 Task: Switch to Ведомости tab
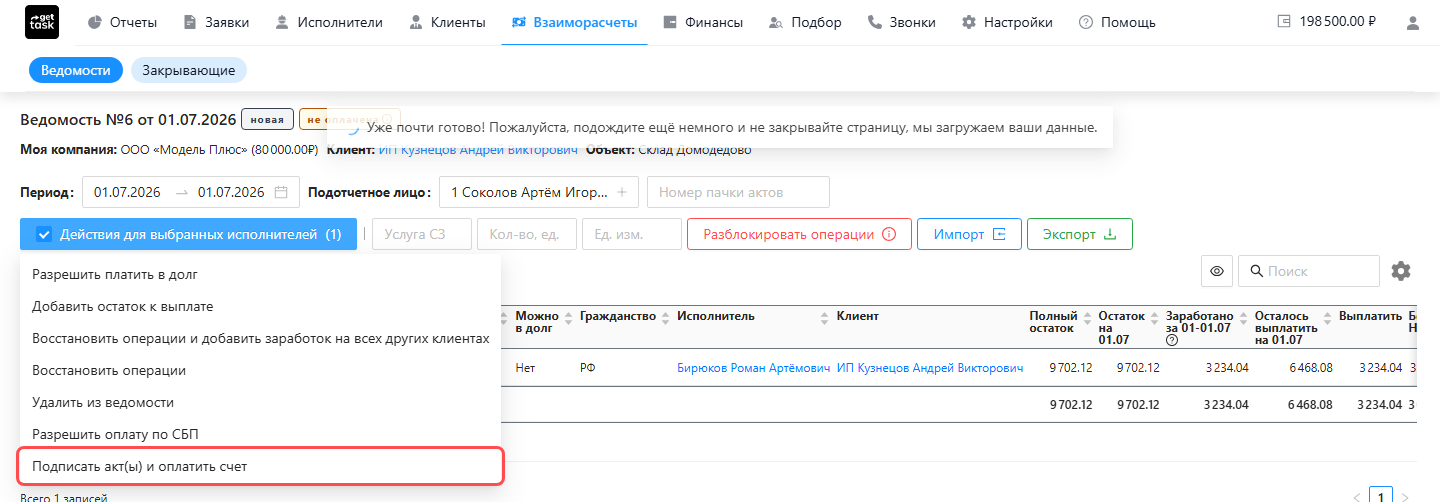pyautogui.click(x=76, y=70)
